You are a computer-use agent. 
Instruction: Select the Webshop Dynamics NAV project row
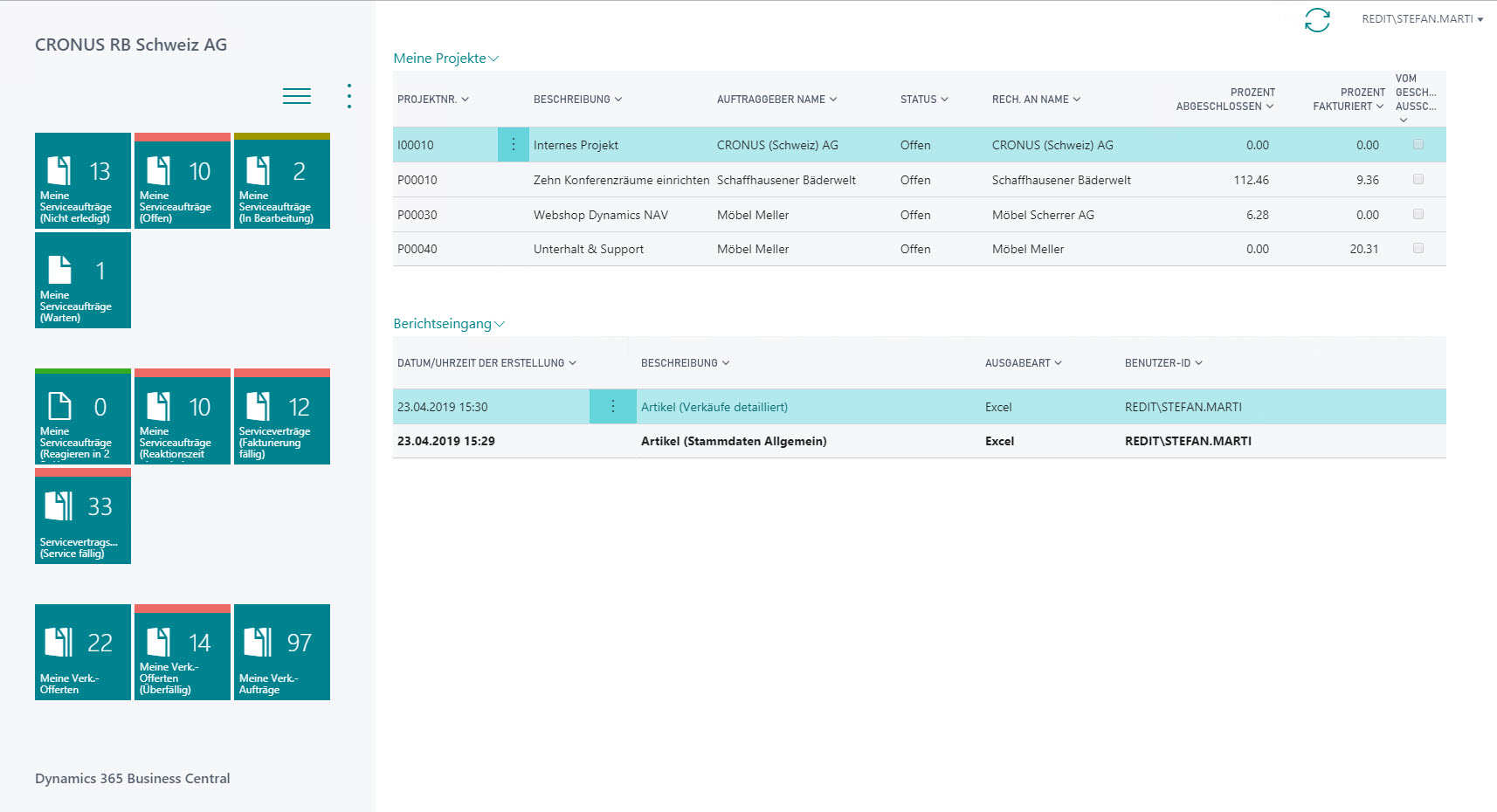coord(920,215)
